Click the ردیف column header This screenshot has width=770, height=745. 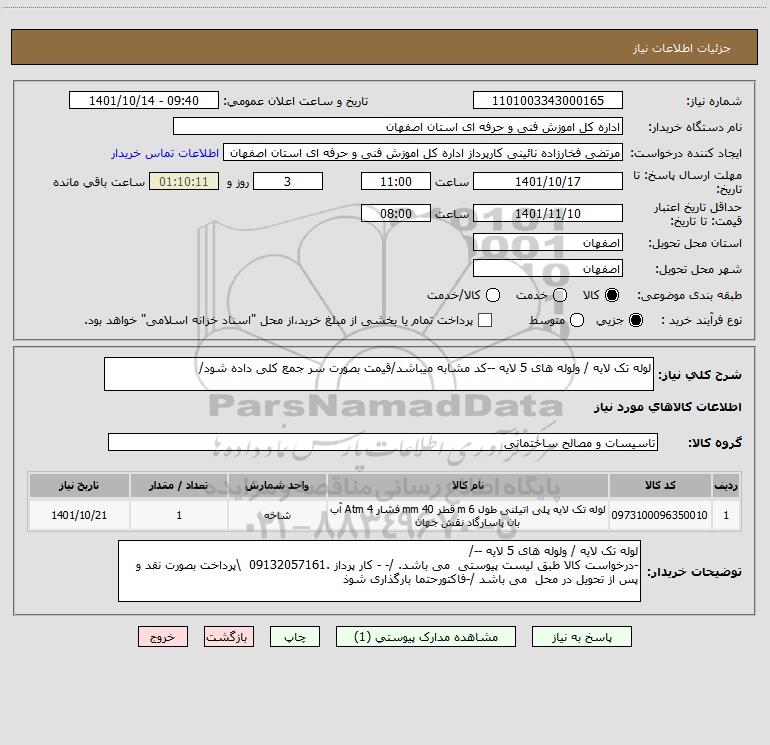point(726,486)
